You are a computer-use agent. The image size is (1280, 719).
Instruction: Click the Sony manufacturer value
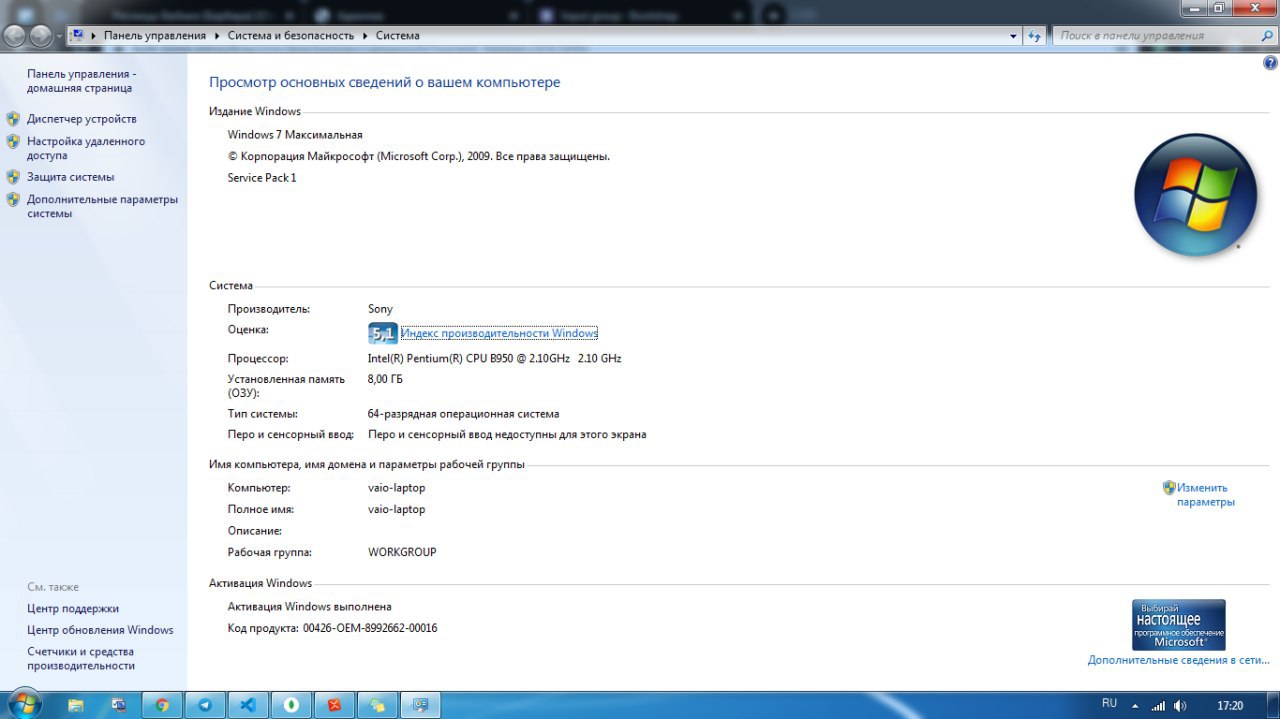coord(380,309)
